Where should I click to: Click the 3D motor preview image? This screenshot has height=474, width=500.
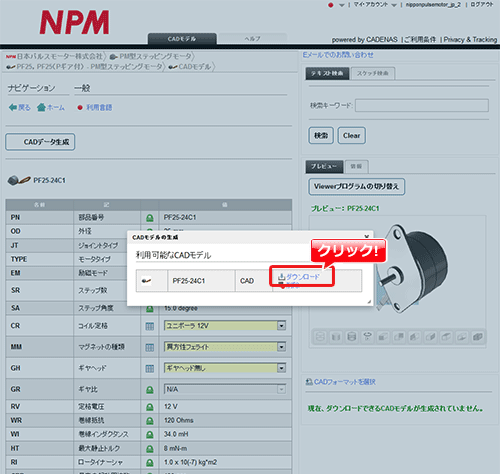(x=412, y=268)
